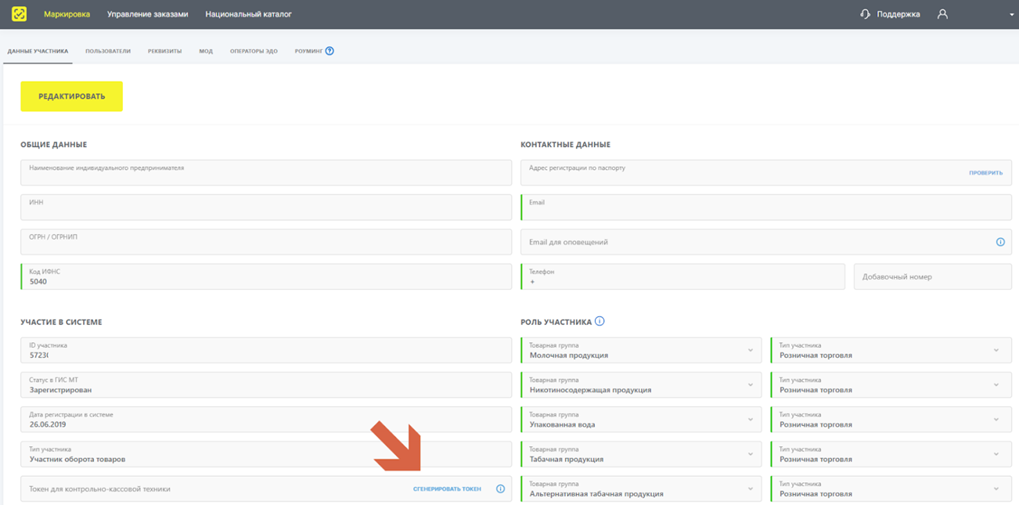Image resolution: width=1019 pixels, height=505 pixels.
Task: Click info icon next to Сгенерировать токен
Action: point(500,489)
